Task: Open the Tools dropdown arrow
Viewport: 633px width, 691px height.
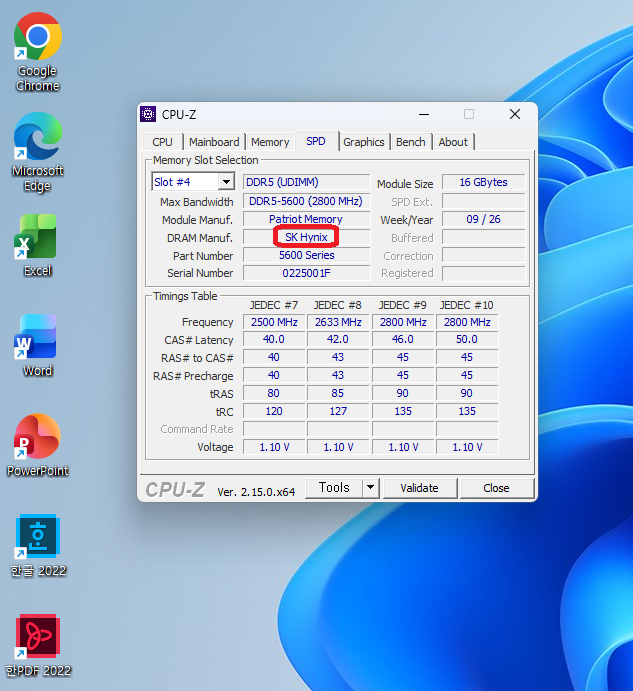Action: click(371, 487)
